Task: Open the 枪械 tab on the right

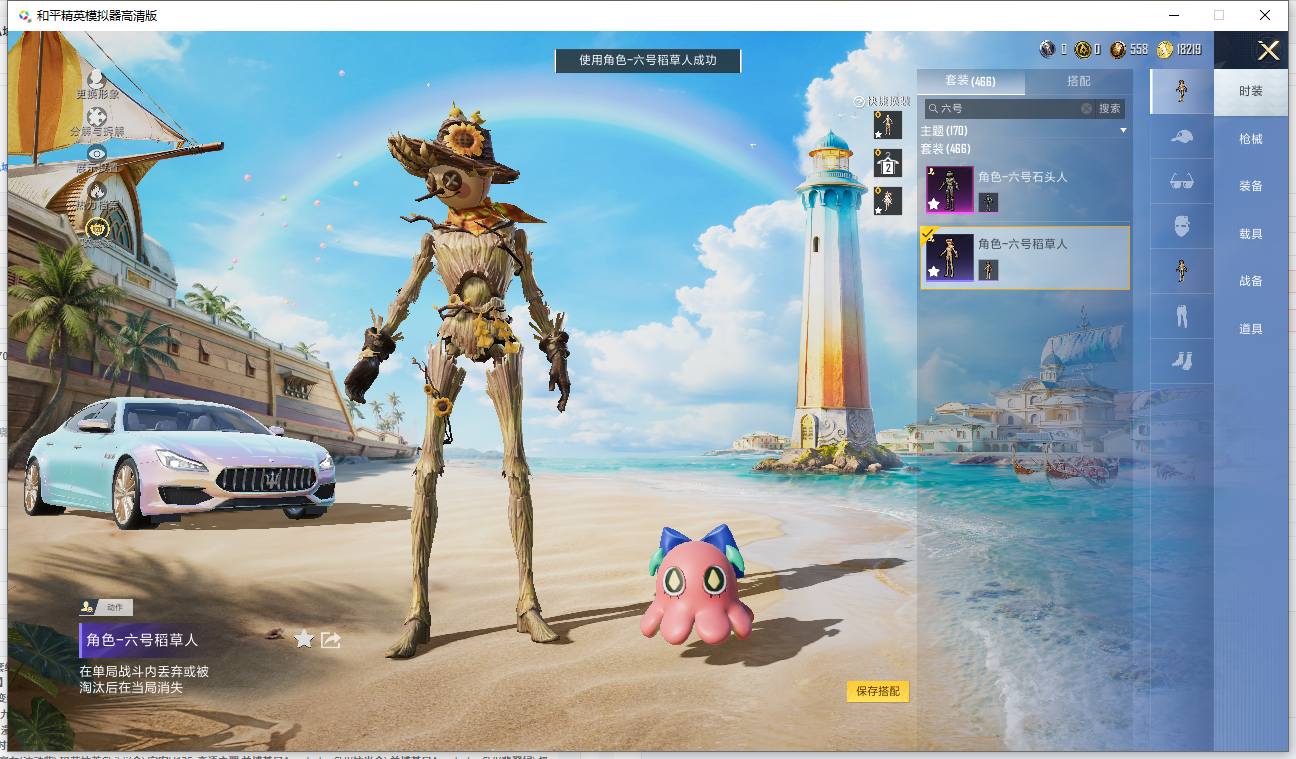Action: click(x=1251, y=139)
